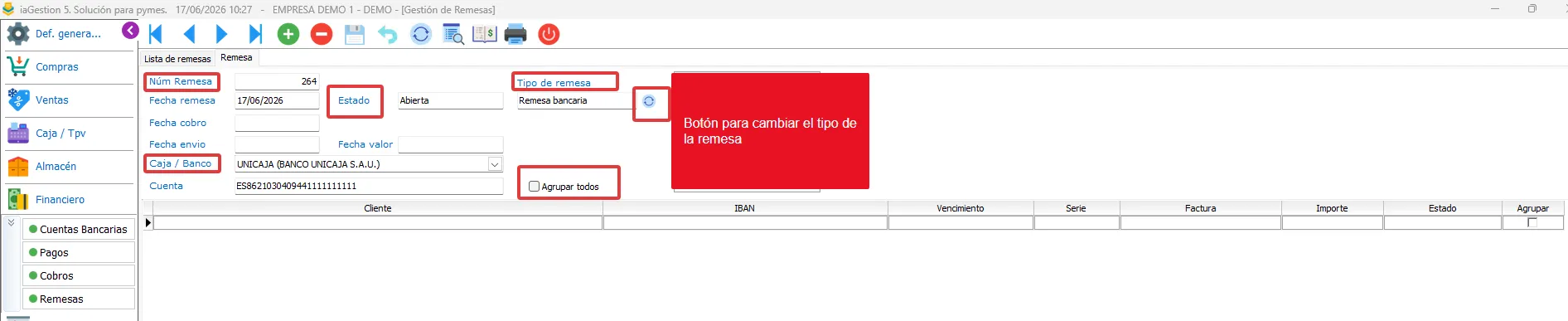
Task: Sort by the IBAN column header
Action: click(x=745, y=208)
